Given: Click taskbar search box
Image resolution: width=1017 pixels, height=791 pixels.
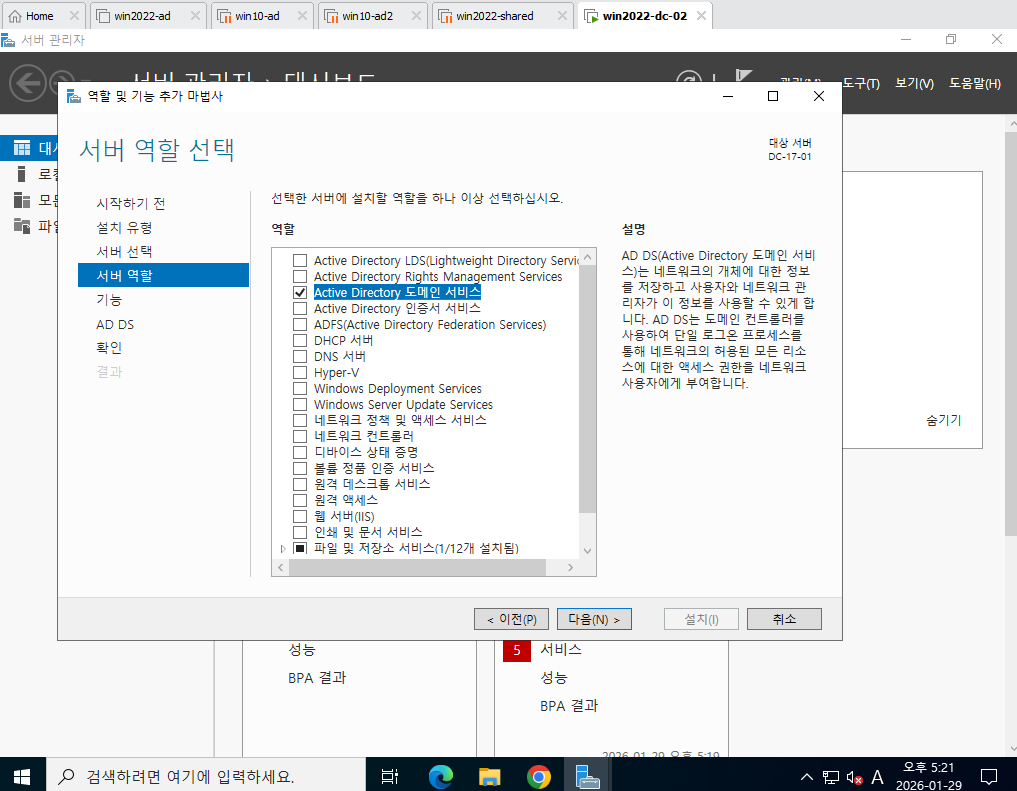Looking at the screenshot, I should tap(206, 775).
